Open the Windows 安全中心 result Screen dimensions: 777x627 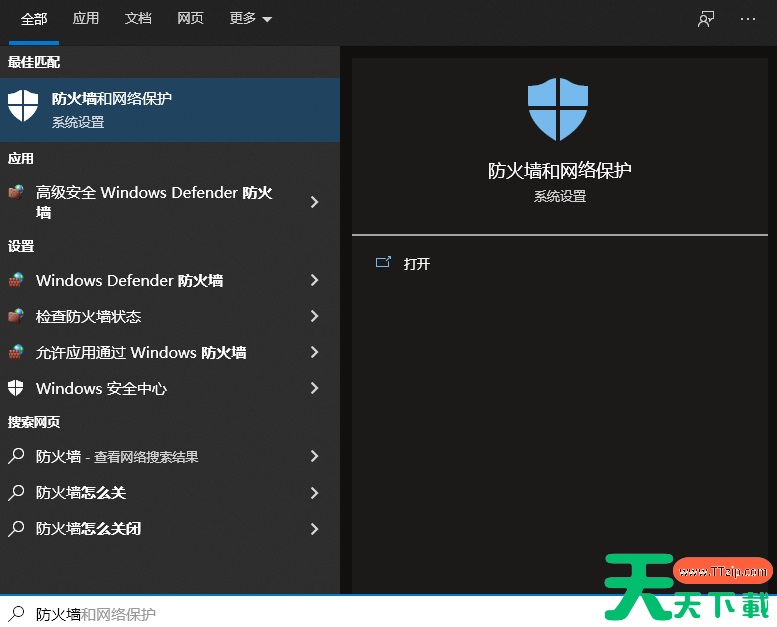click(x=170, y=388)
